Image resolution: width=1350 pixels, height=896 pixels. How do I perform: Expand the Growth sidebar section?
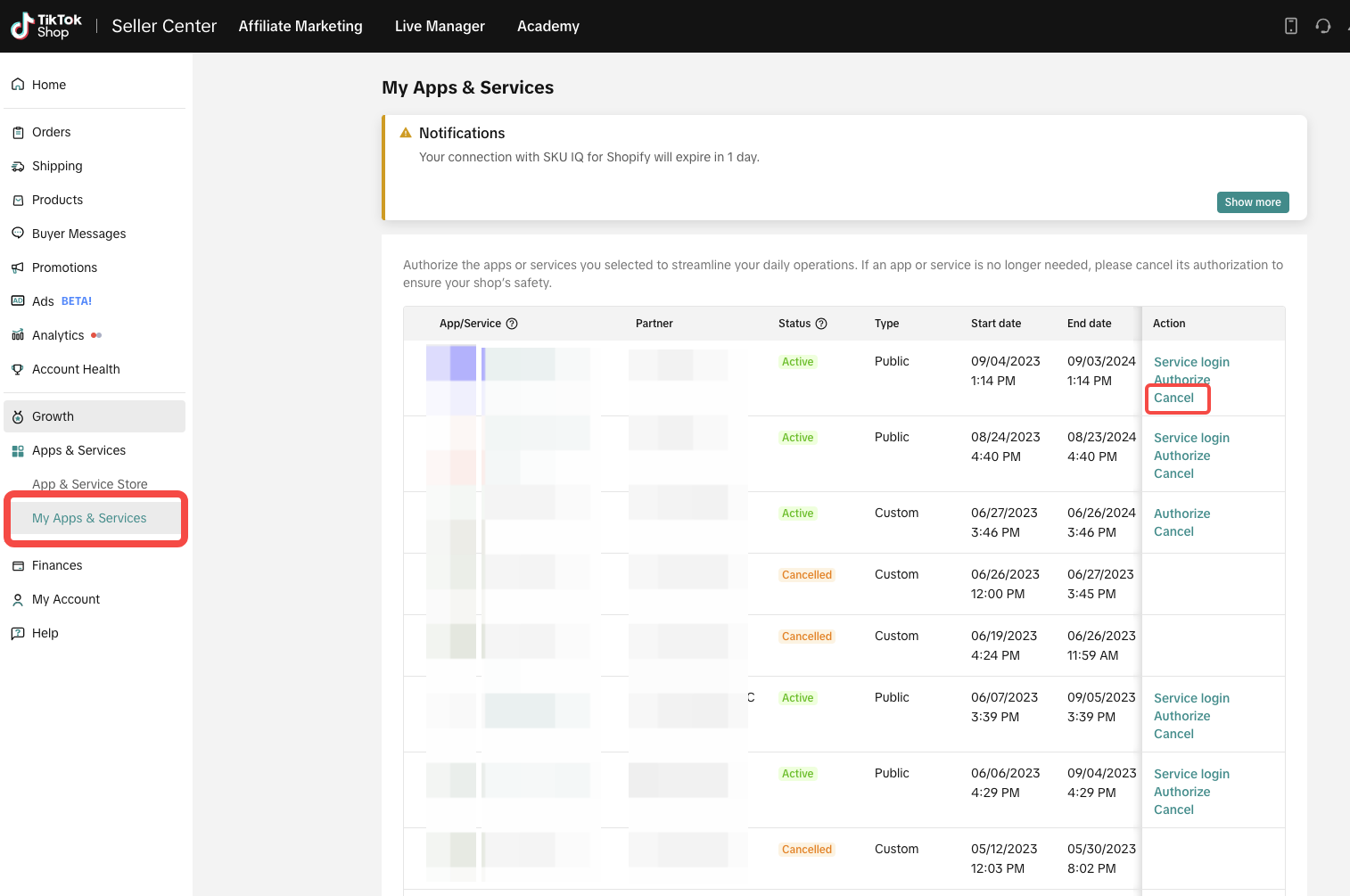54,416
